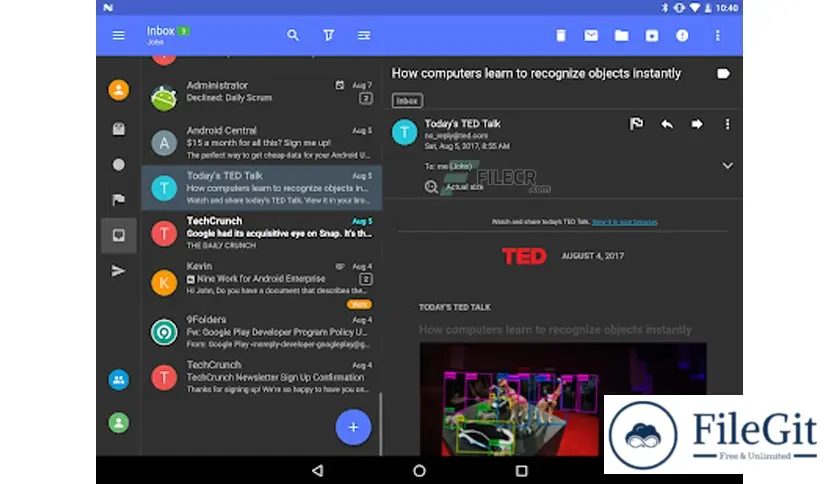Click the email headline 'How computers learn'
The height and width of the screenshot is (484, 836).
click(555, 329)
